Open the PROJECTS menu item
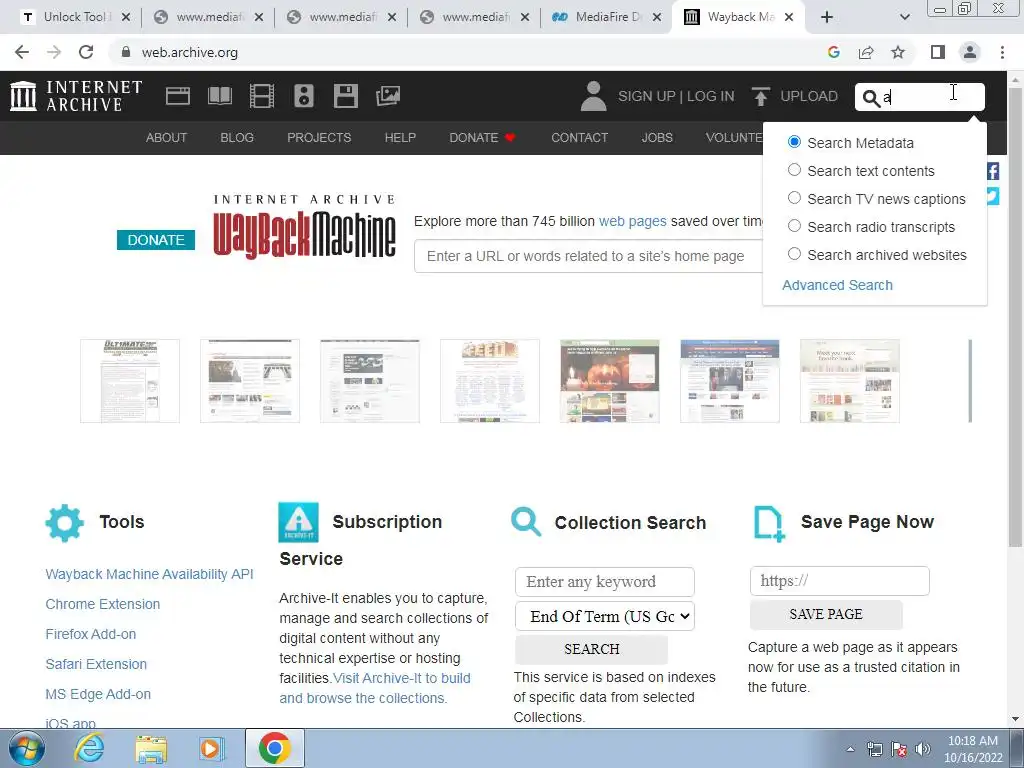1024x768 pixels. click(319, 138)
